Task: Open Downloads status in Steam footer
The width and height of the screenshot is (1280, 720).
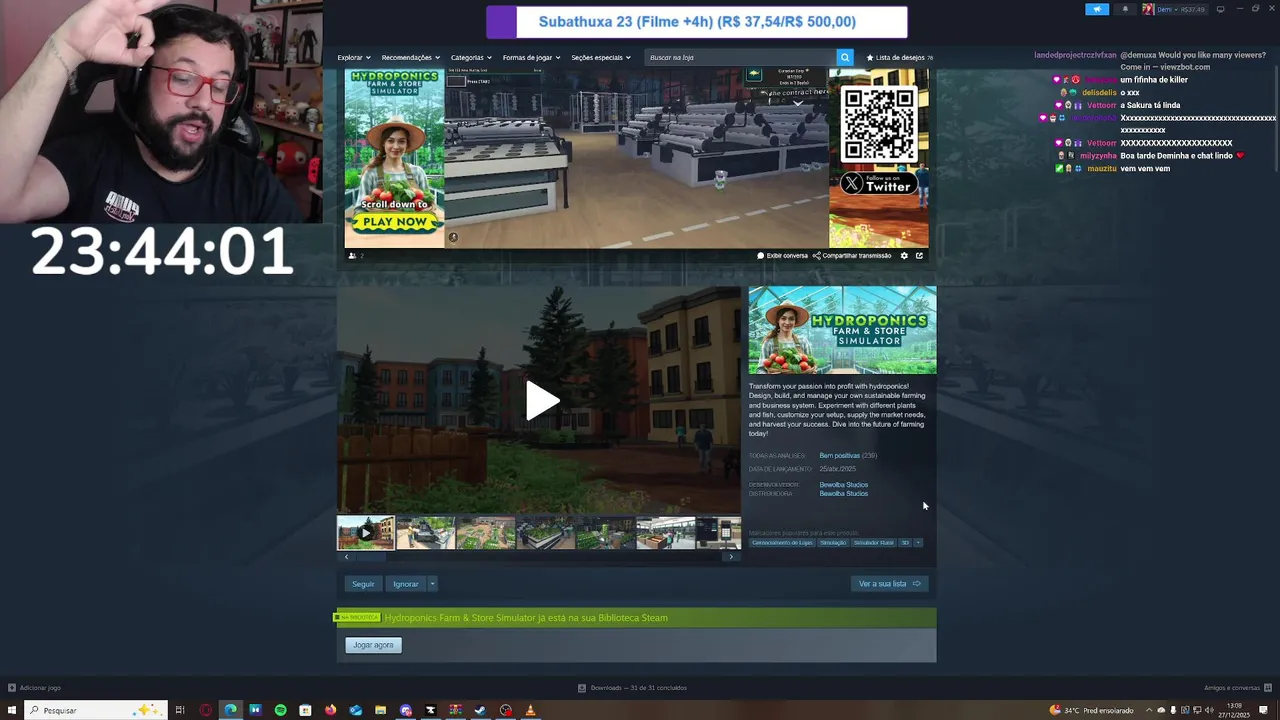Action: tap(632, 688)
